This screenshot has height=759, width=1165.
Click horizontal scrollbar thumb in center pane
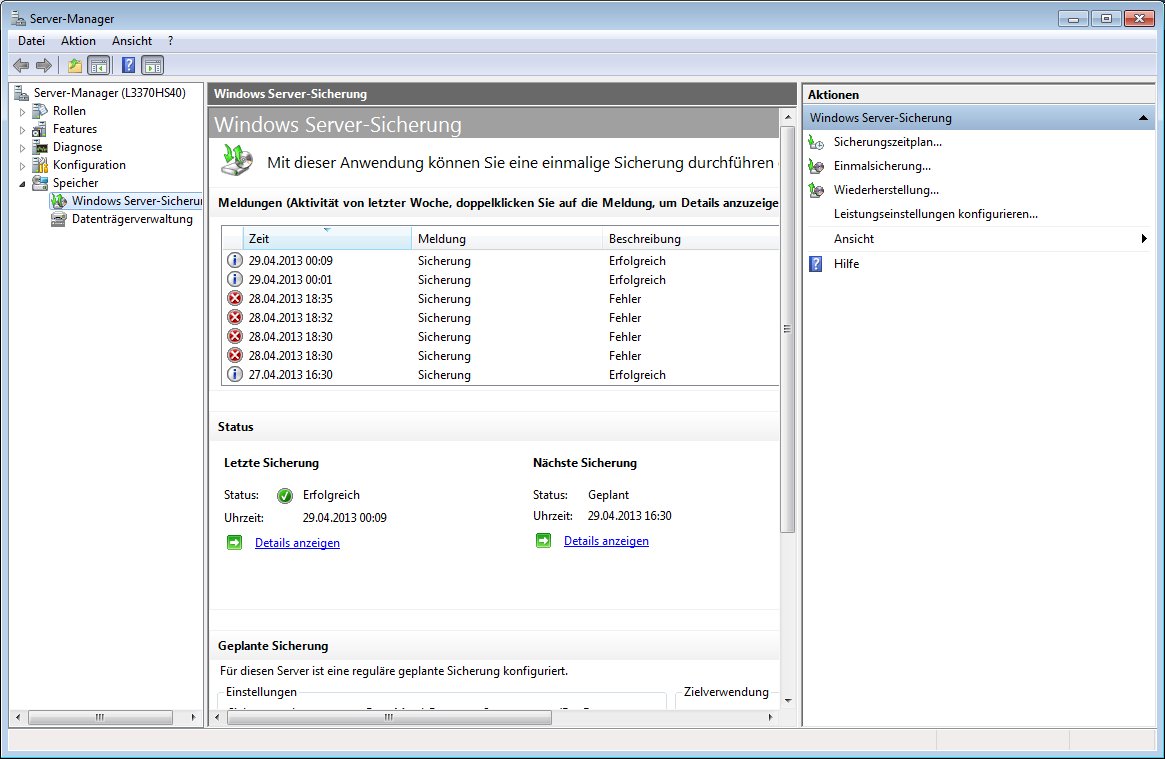(x=389, y=717)
